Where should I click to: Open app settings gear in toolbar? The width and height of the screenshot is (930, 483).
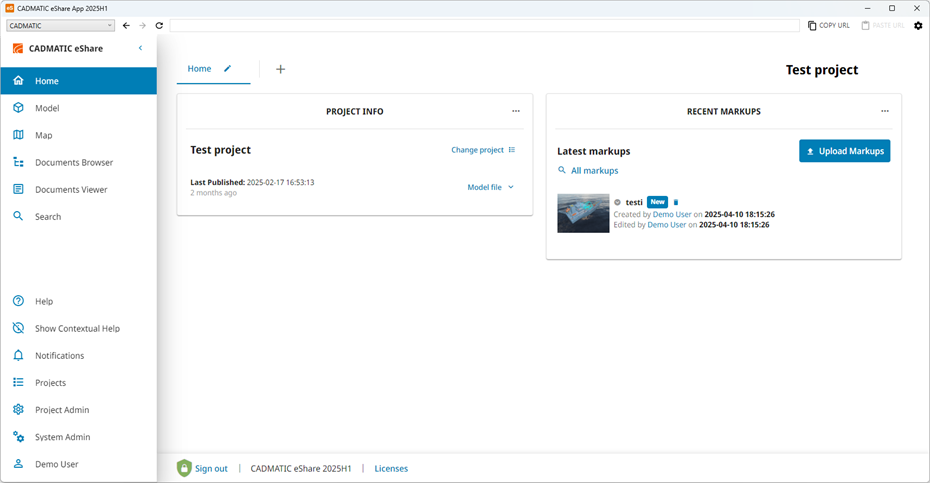[x=918, y=26]
